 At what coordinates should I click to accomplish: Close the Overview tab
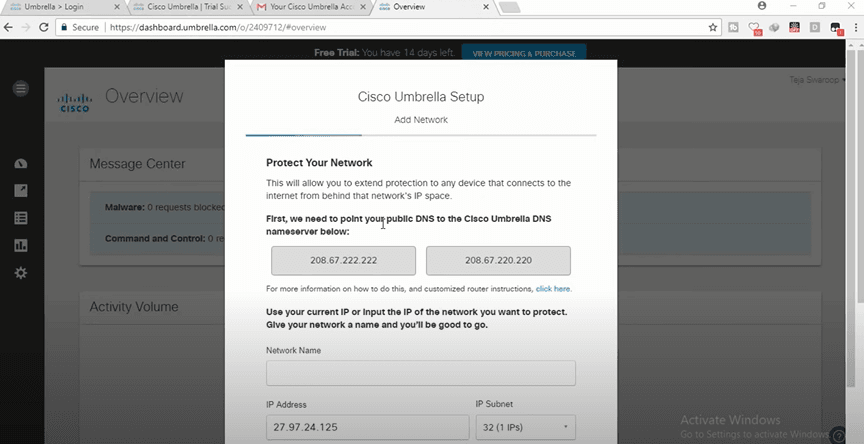485,7
